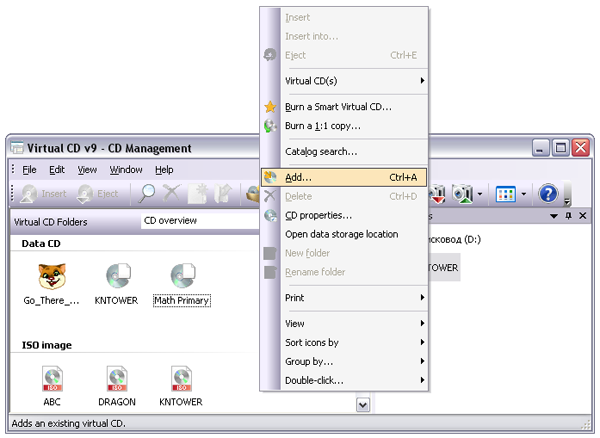
Task: Pin the right pane with the pushpin
Action: pos(569,216)
